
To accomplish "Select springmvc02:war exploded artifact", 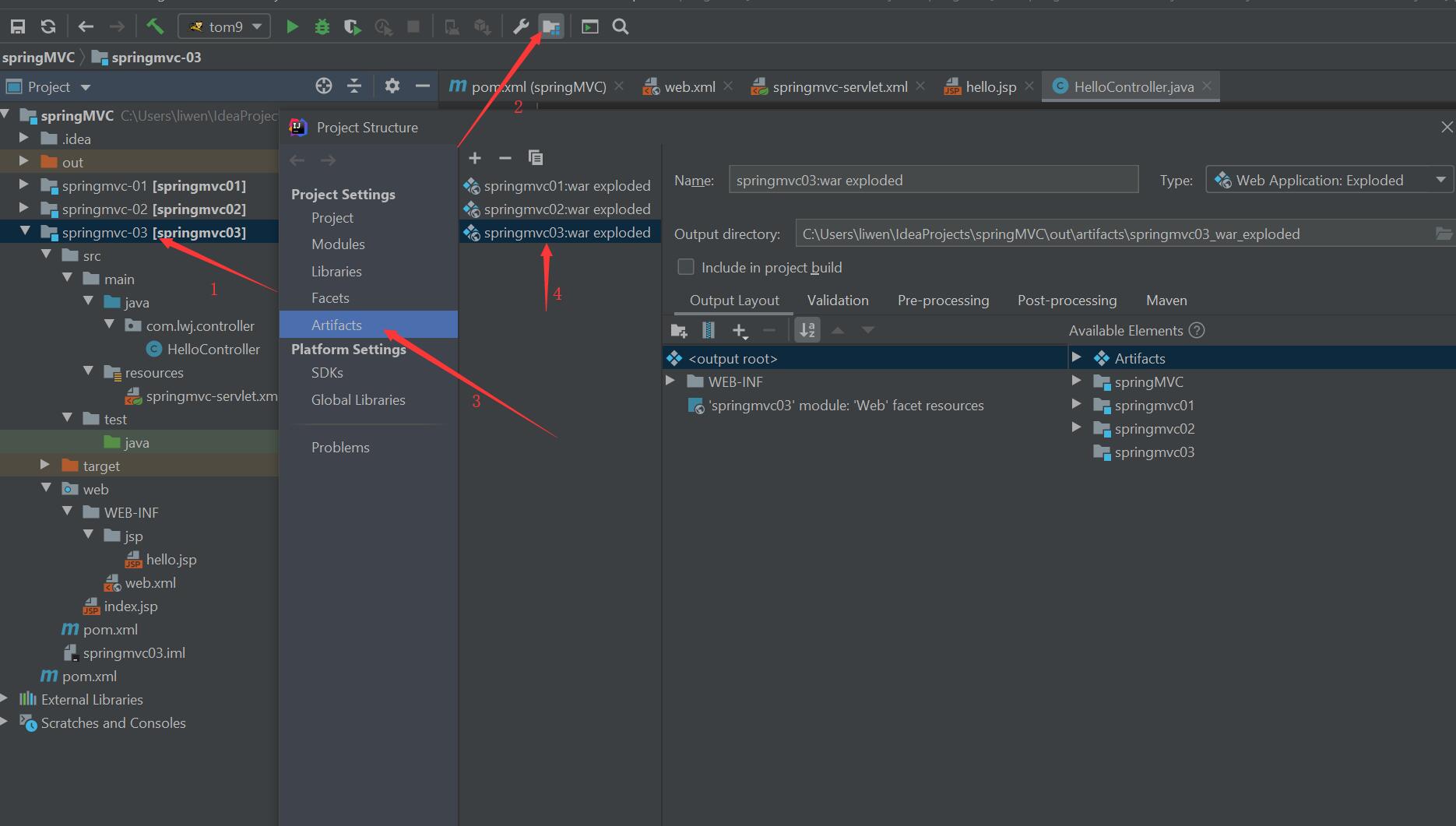I will point(559,209).
